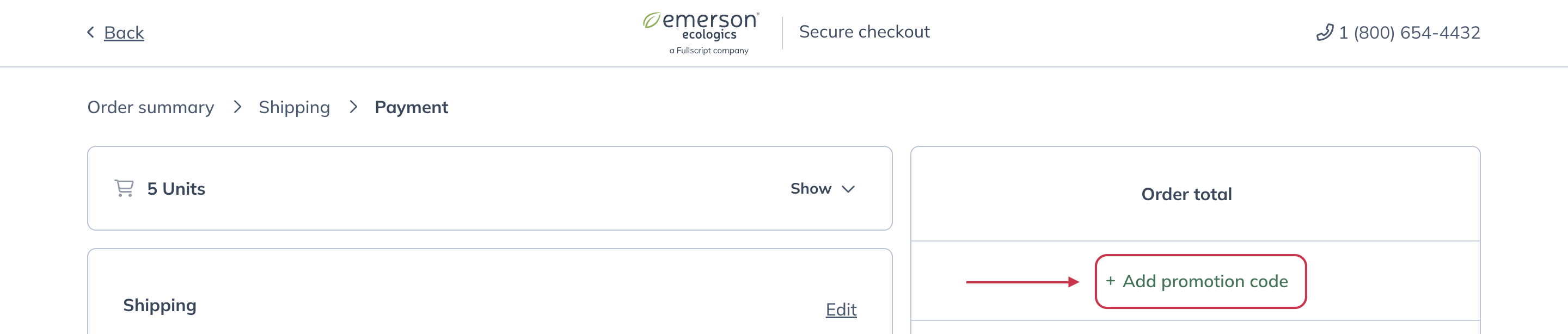Click the chevron-down arrow beside Show
The height and width of the screenshot is (334, 1568).
pos(848,190)
